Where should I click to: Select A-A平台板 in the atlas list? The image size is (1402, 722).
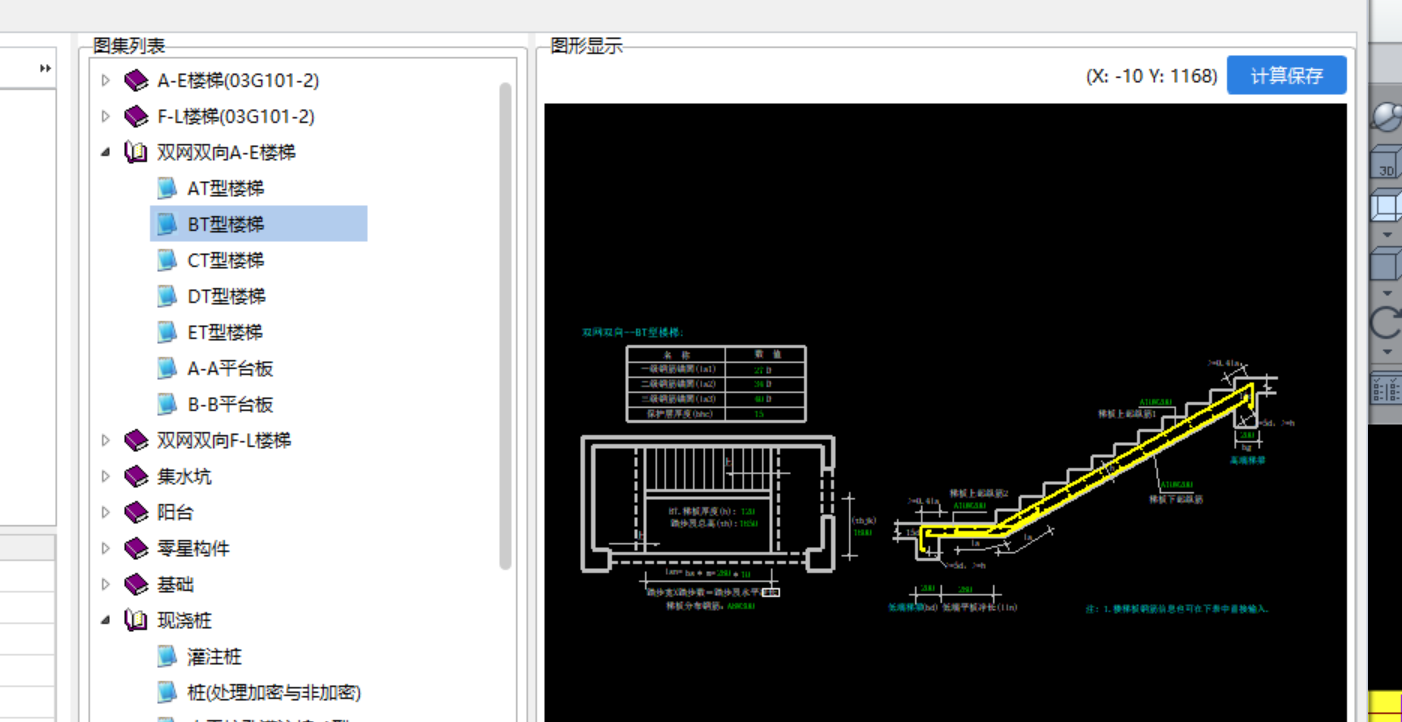230,368
